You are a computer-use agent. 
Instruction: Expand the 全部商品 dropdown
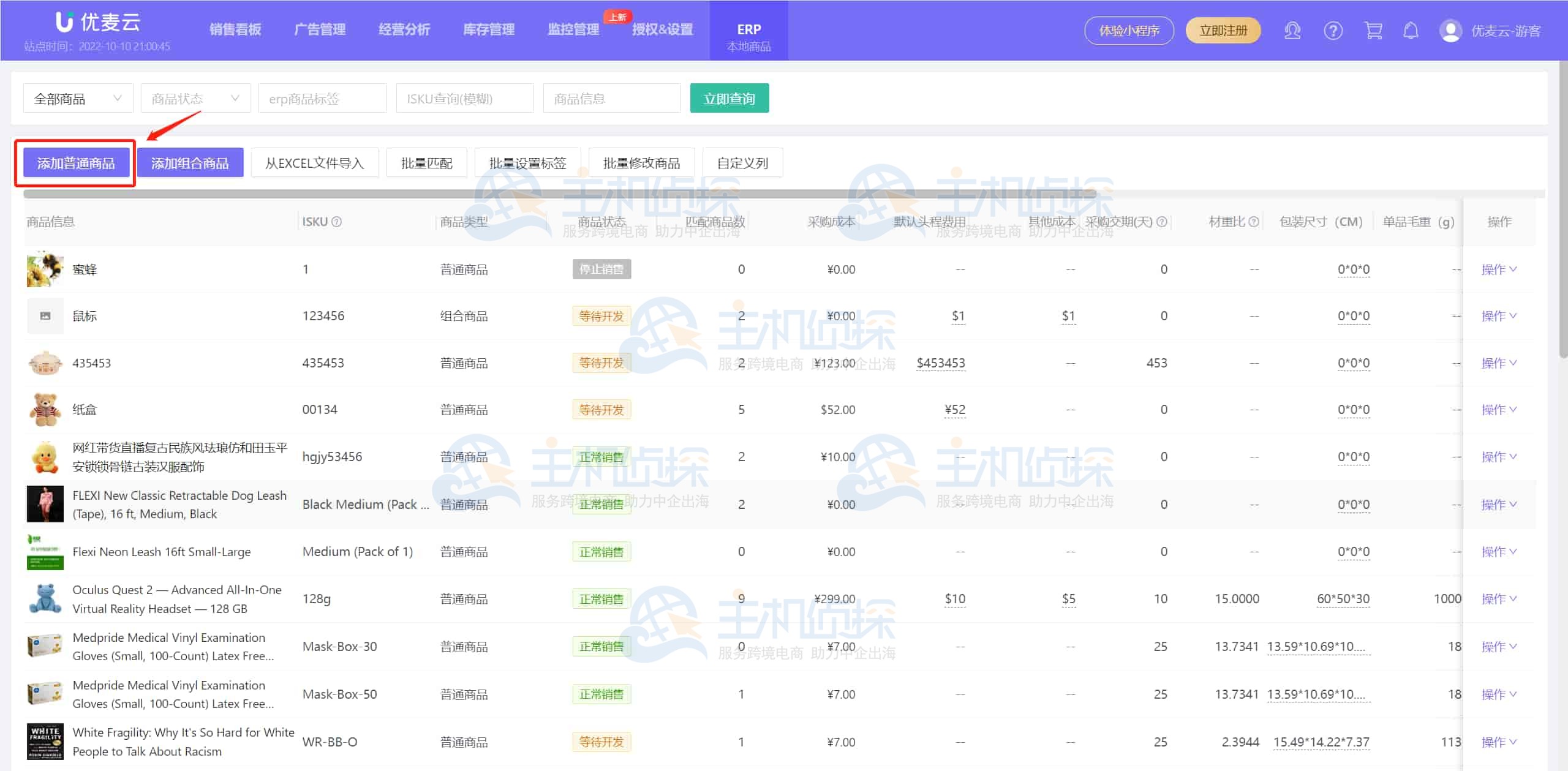coord(78,99)
